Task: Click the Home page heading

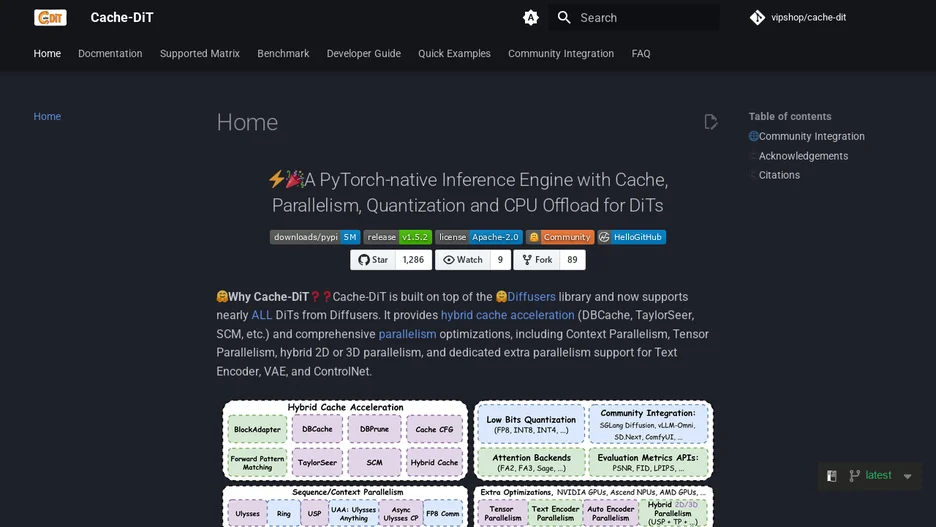Action: [x=247, y=122]
